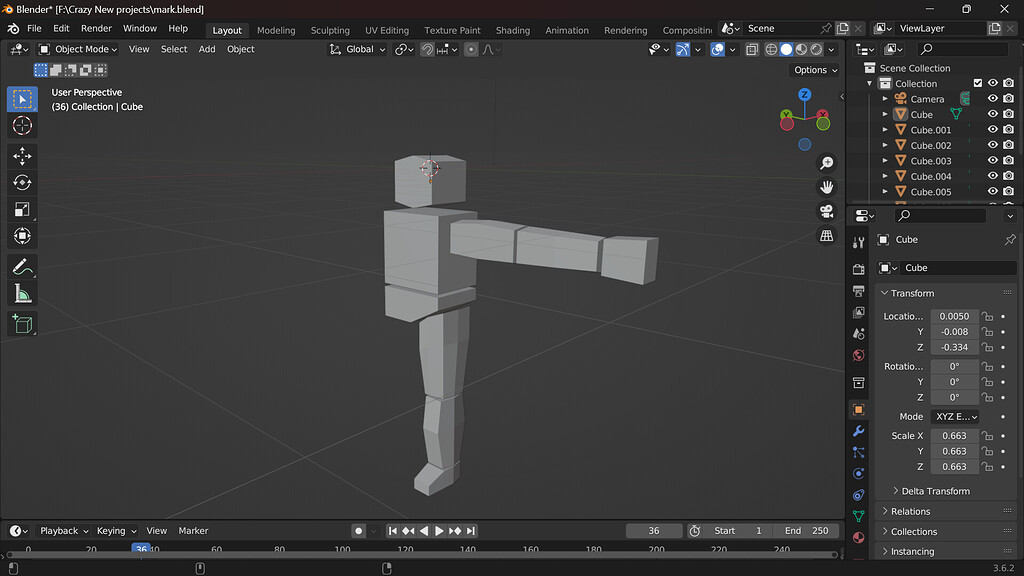The image size is (1024, 576).
Task: Select the Scale tool
Action: pyautogui.click(x=22, y=209)
